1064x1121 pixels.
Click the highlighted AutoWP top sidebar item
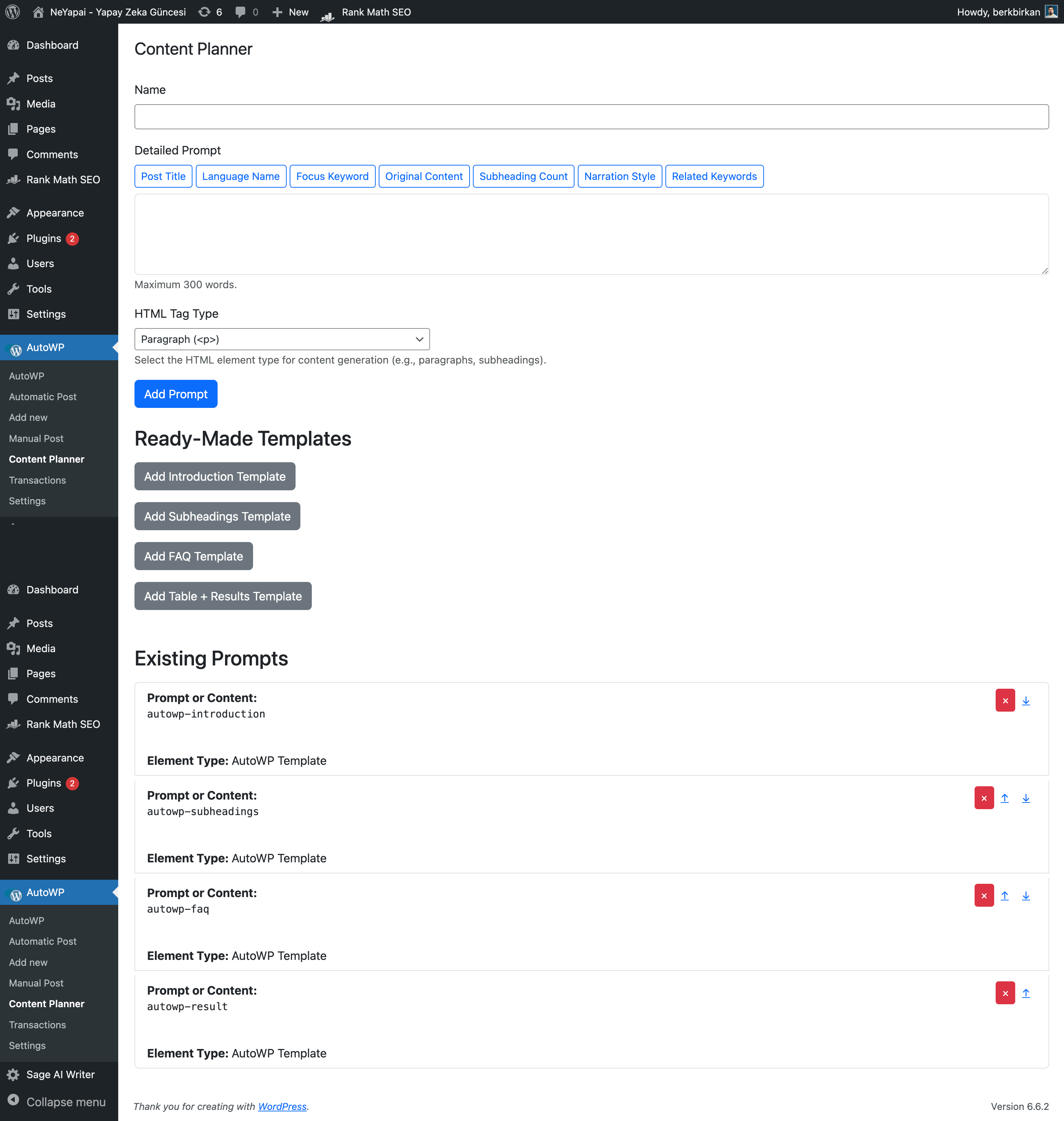pos(59,347)
